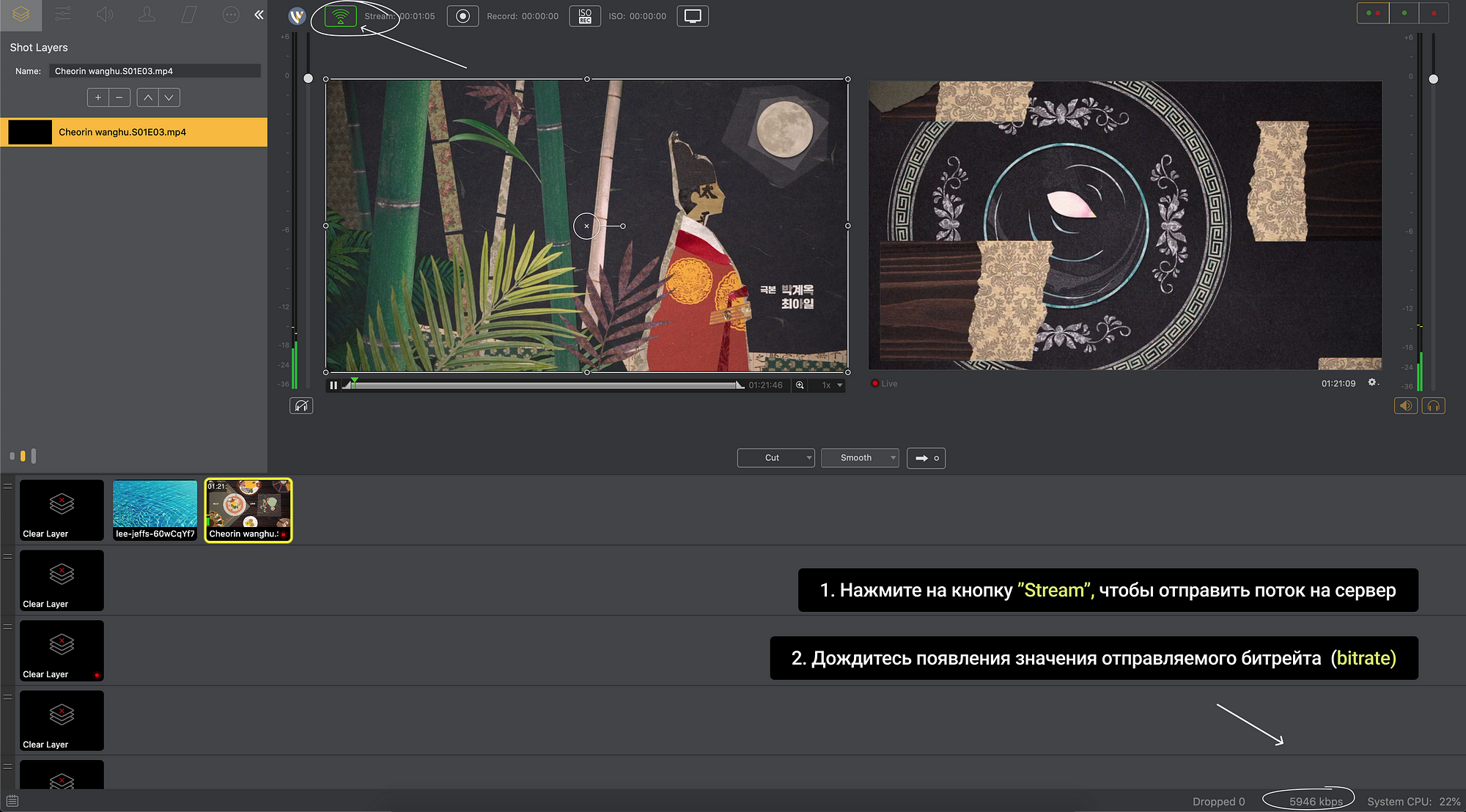Collapse the inspector panel with double chevron

(x=259, y=15)
